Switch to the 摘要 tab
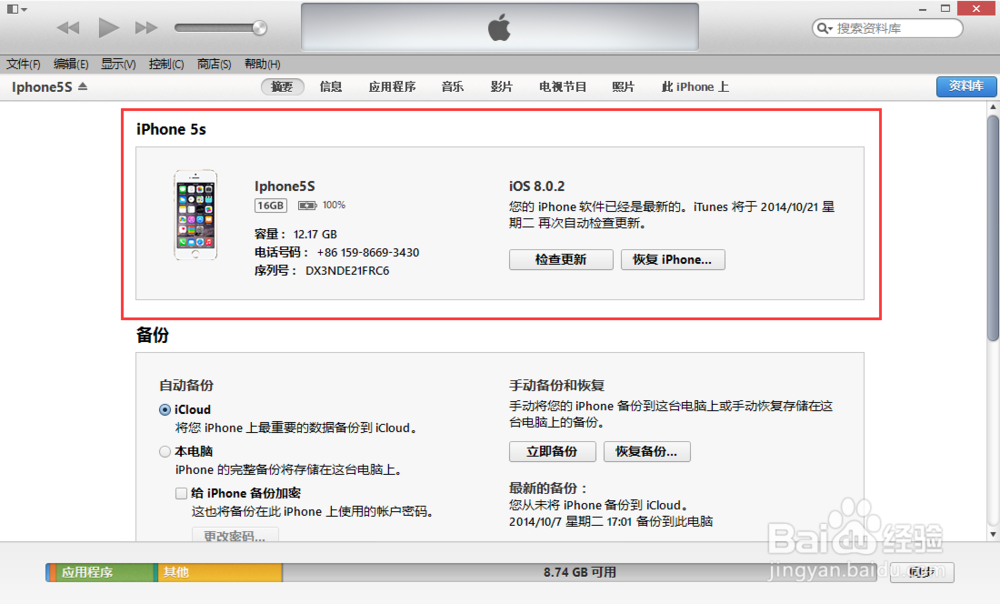The image size is (1000, 604). (282, 87)
